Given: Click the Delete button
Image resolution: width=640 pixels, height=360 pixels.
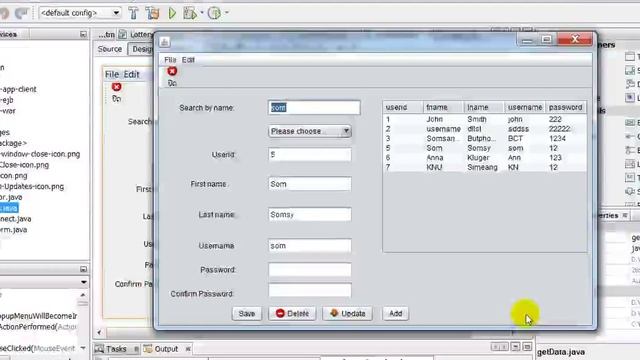Looking at the screenshot, I should pyautogui.click(x=292, y=313).
